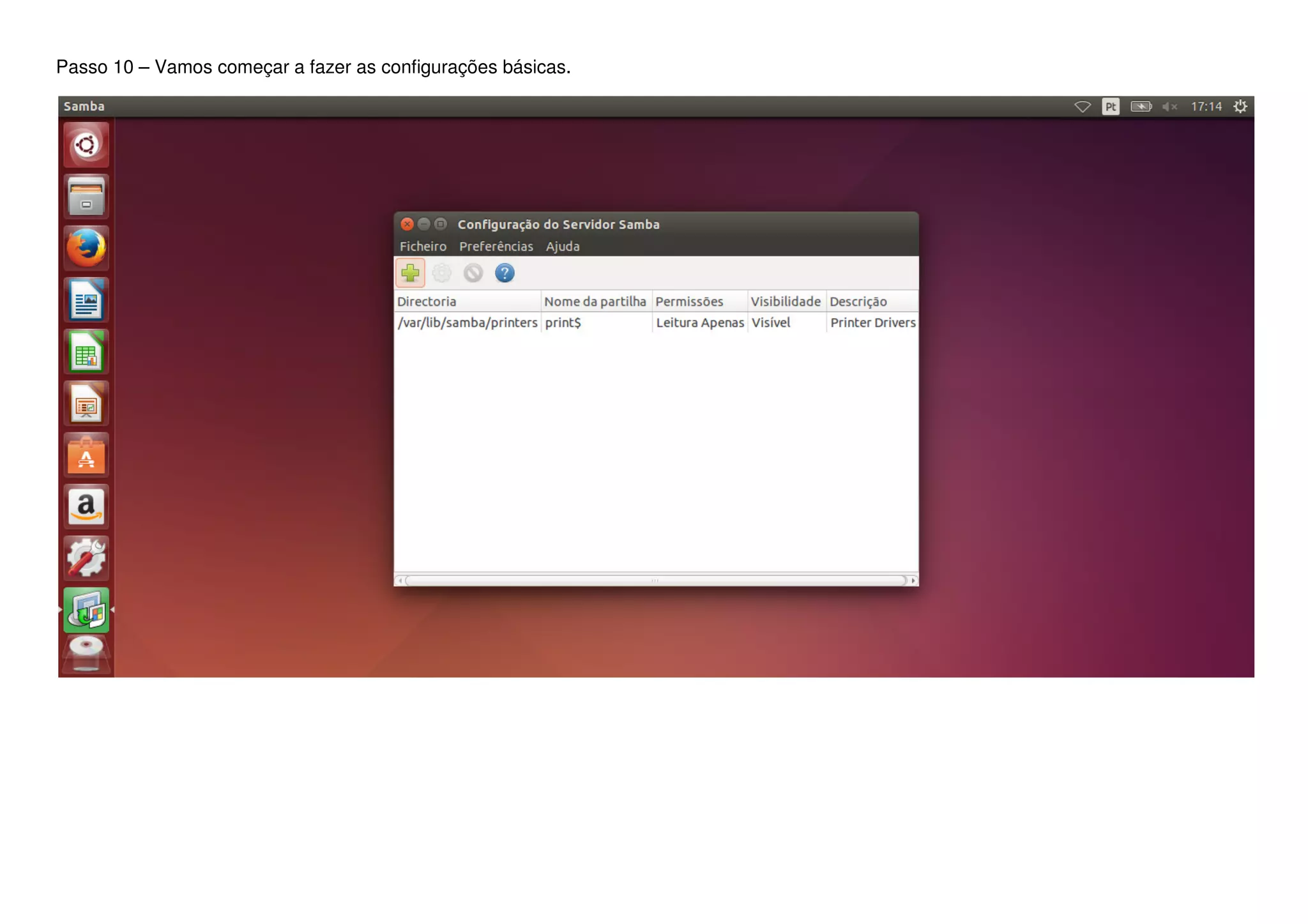This screenshot has width=1308, height=924.
Task: Click the horizontal scrollbar of share list
Action: point(656,580)
